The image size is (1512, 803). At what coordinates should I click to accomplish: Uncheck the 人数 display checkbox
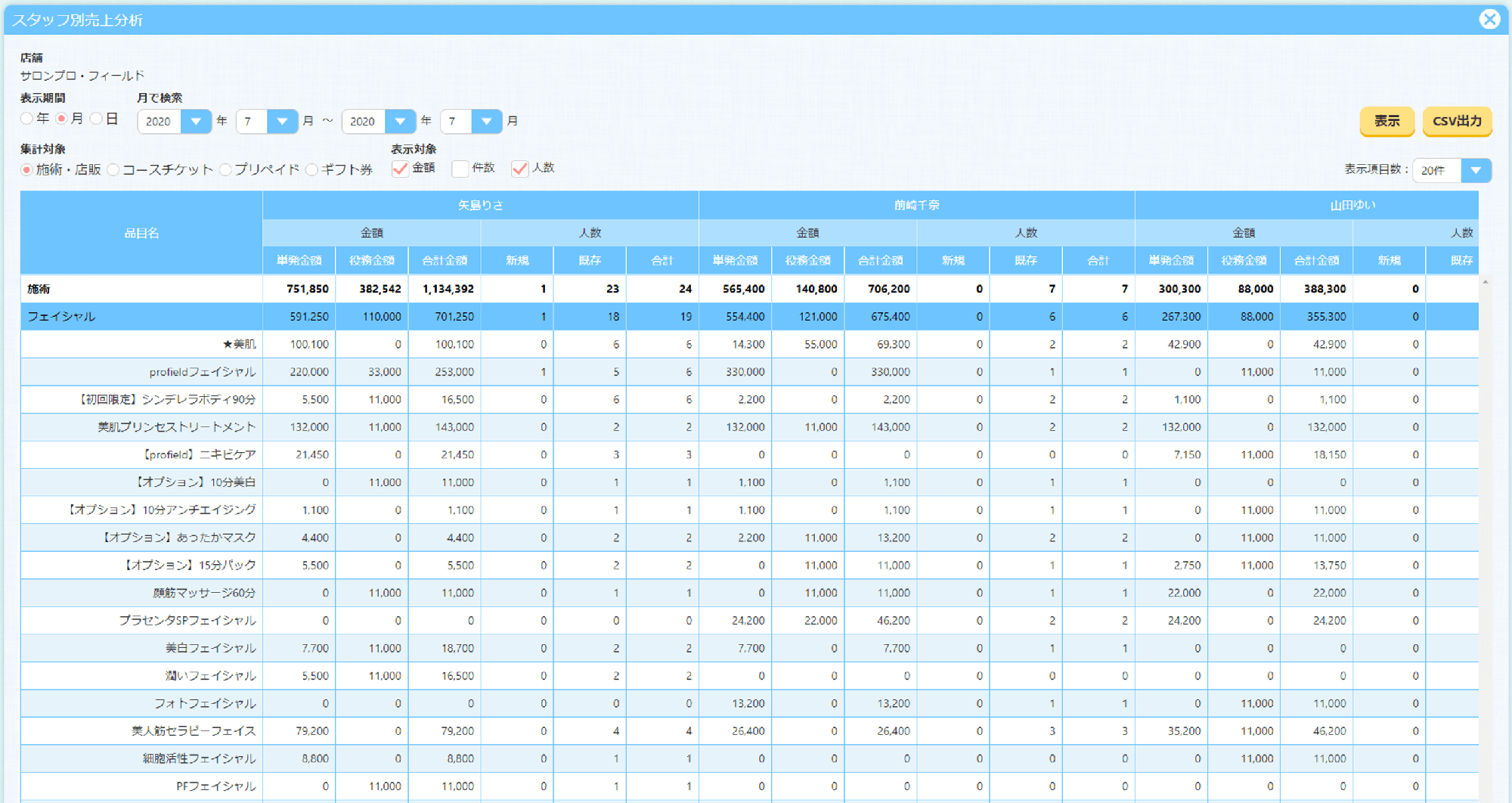click(519, 169)
